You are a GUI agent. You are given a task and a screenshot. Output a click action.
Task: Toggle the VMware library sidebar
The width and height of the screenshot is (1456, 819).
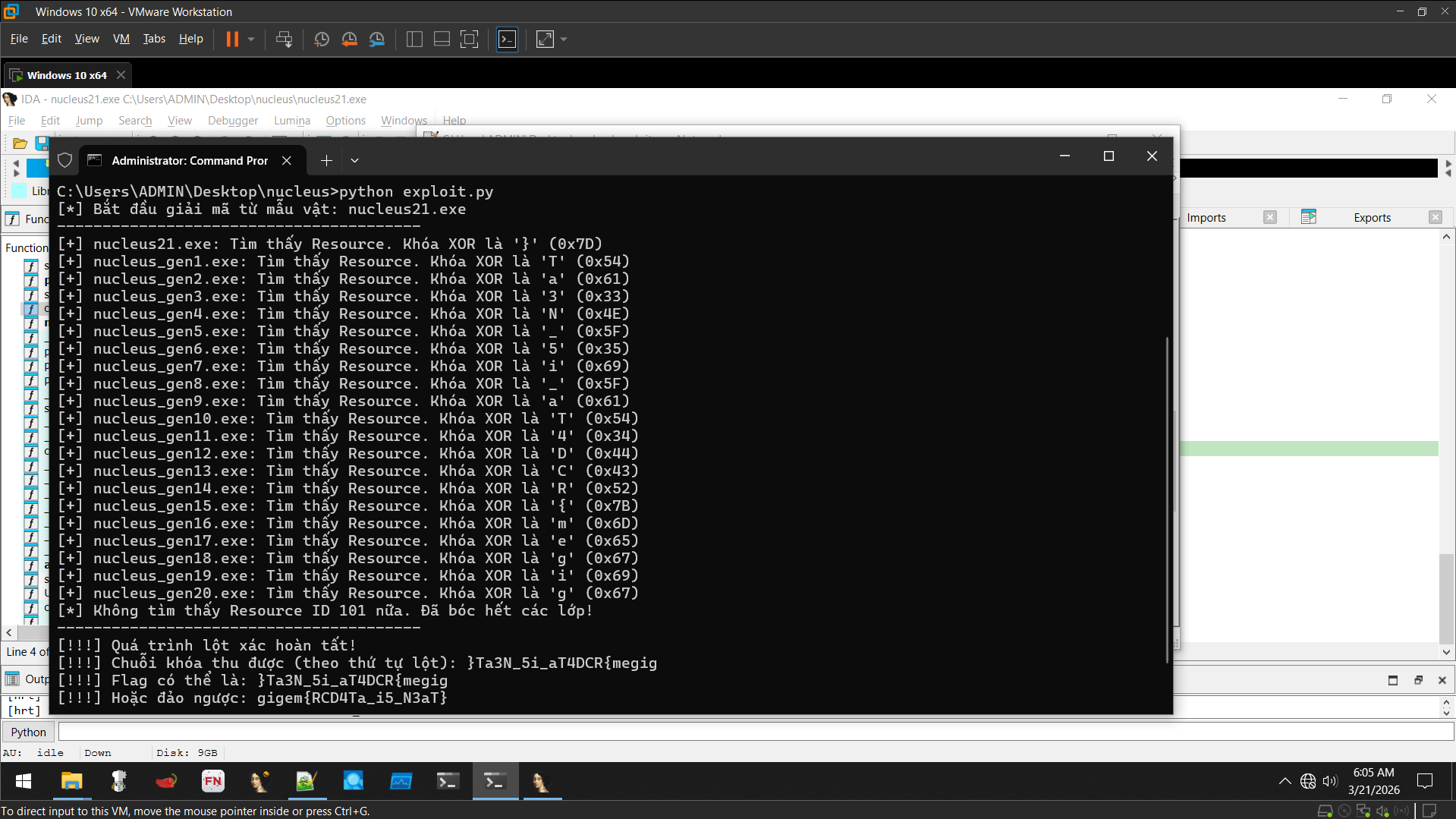[414, 39]
